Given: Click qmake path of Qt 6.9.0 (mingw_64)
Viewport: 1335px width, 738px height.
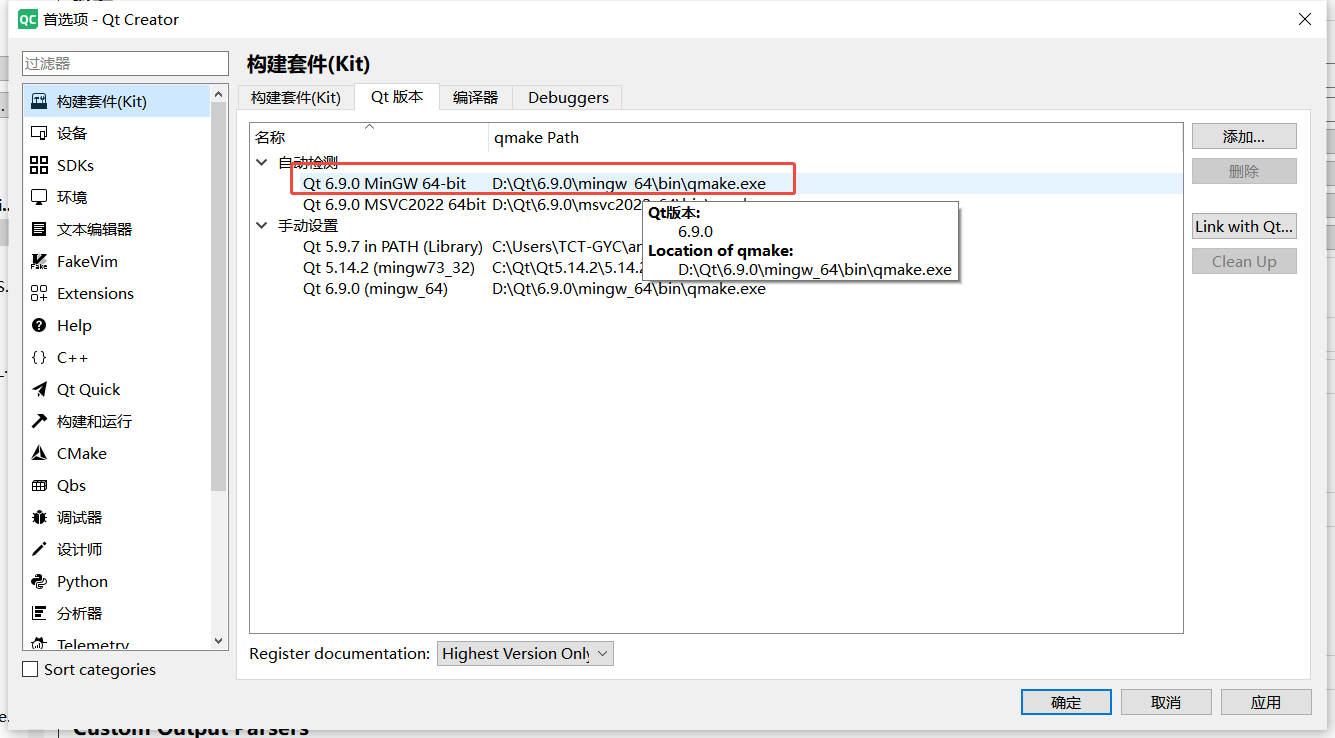Looking at the screenshot, I should (629, 289).
